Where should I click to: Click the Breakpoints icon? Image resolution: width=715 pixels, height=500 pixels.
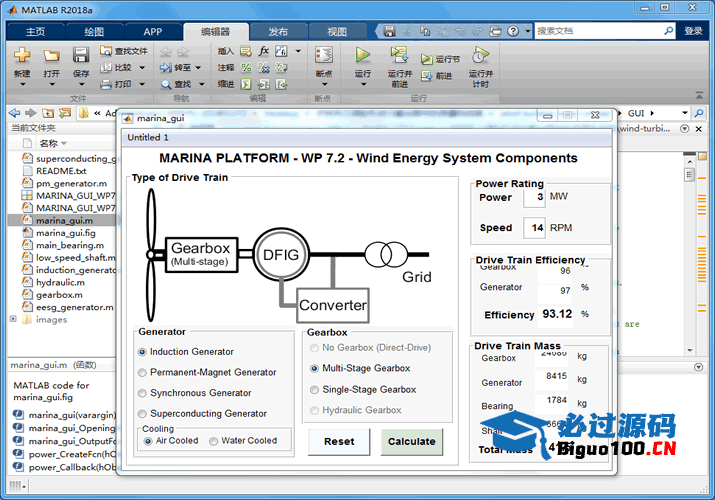click(x=324, y=56)
